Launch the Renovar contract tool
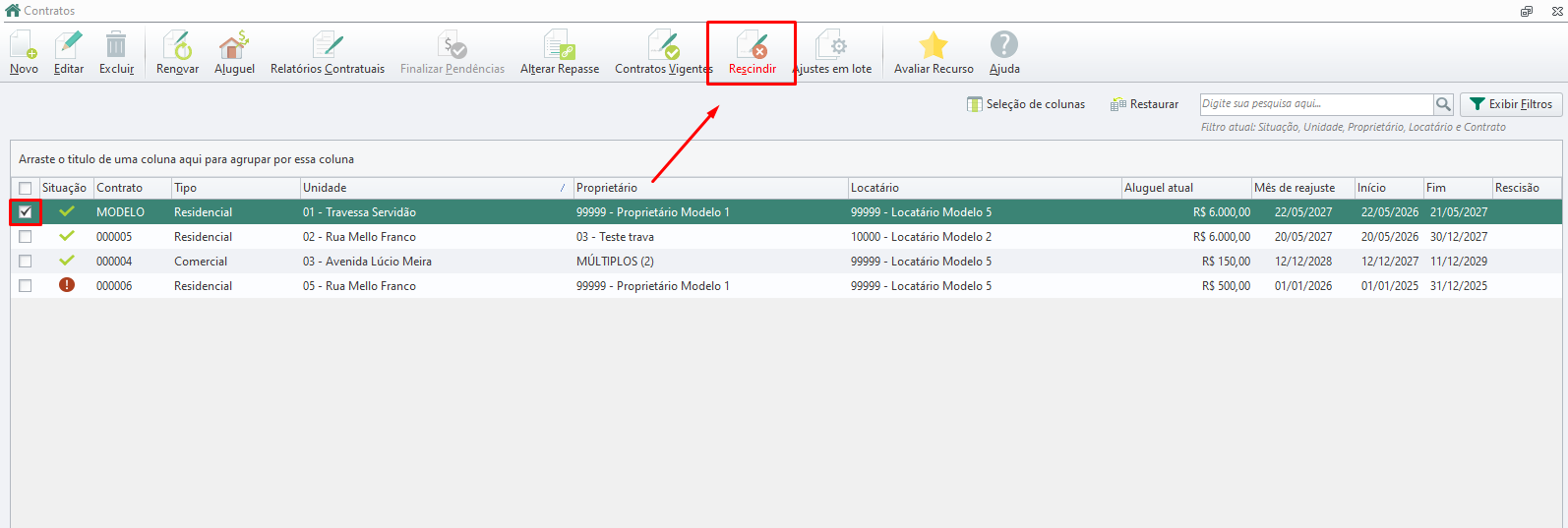Image resolution: width=1568 pixels, height=528 pixels. (177, 53)
